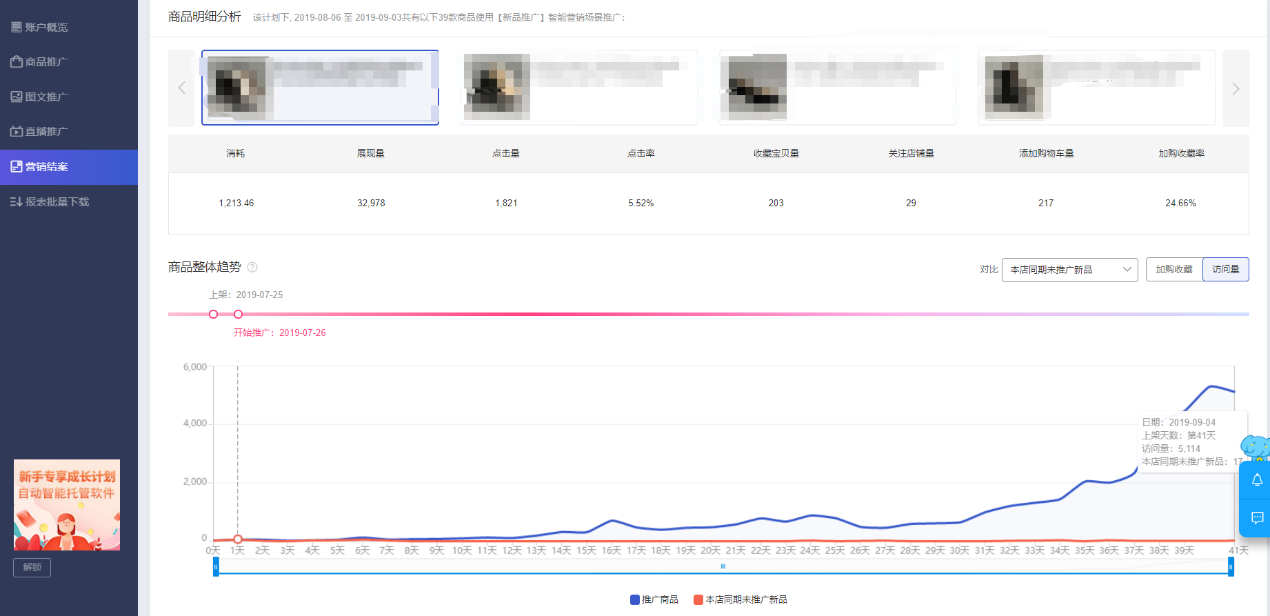Open the 新手专享成长计划 promo banner
This screenshot has height=616, width=1270.
point(66,505)
